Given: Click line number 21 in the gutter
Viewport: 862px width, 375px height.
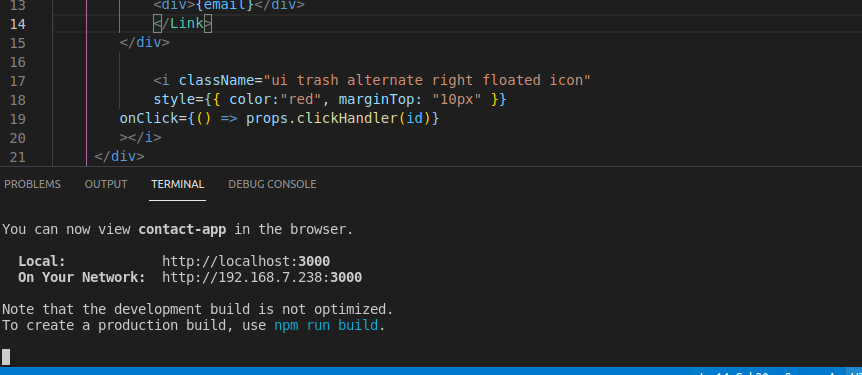Looking at the screenshot, I should coord(18,156).
